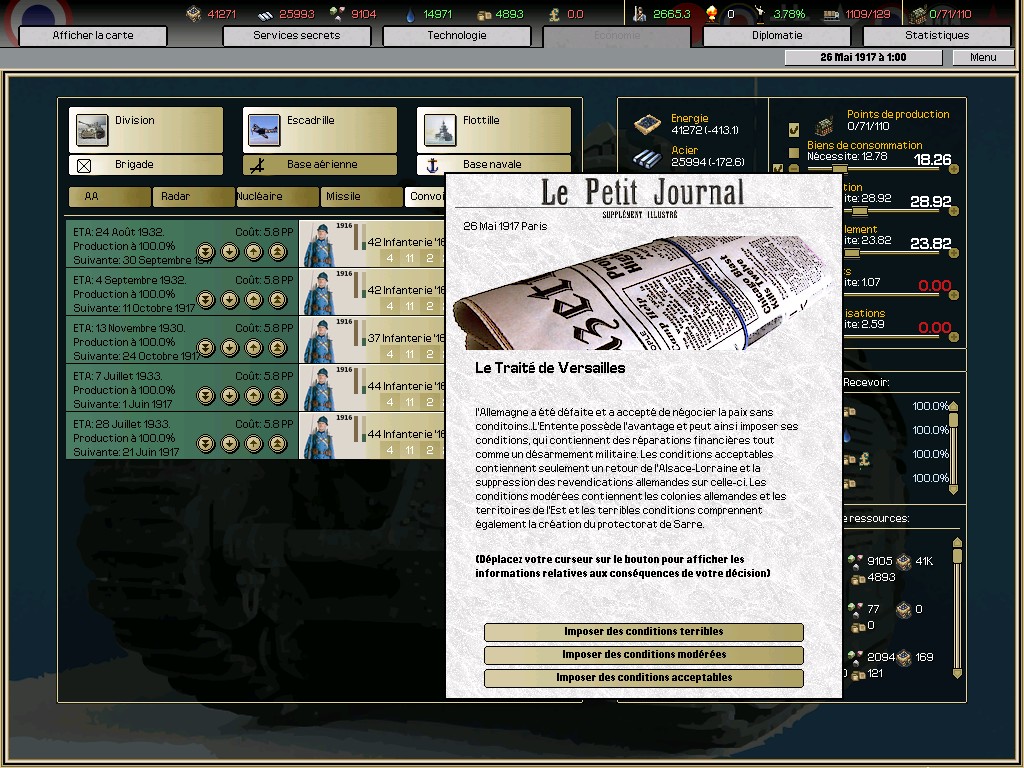Click round button right of the 1.07 need slider

[x=953, y=295]
